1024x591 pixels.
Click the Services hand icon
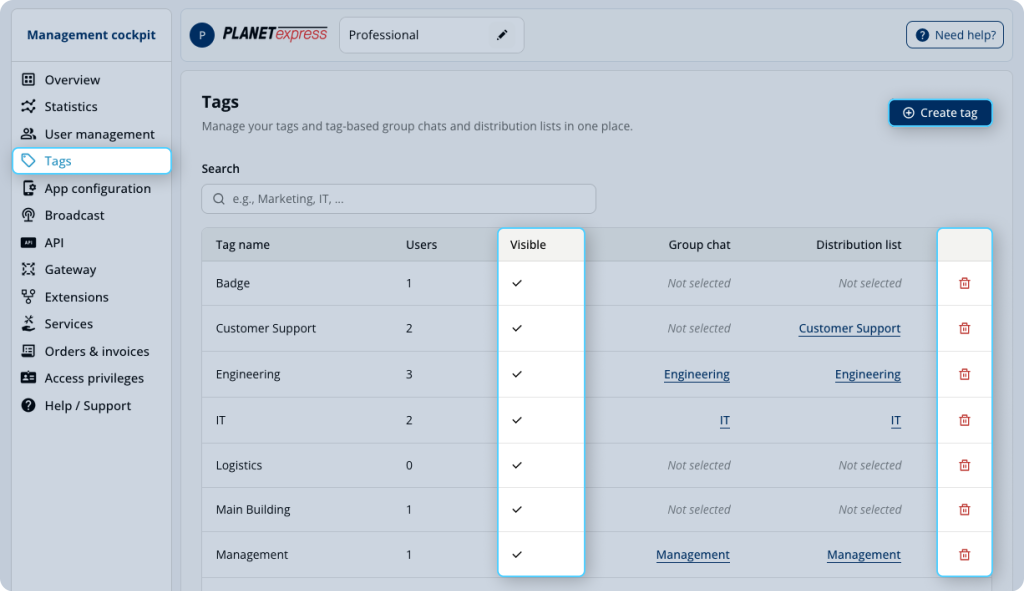click(28, 323)
